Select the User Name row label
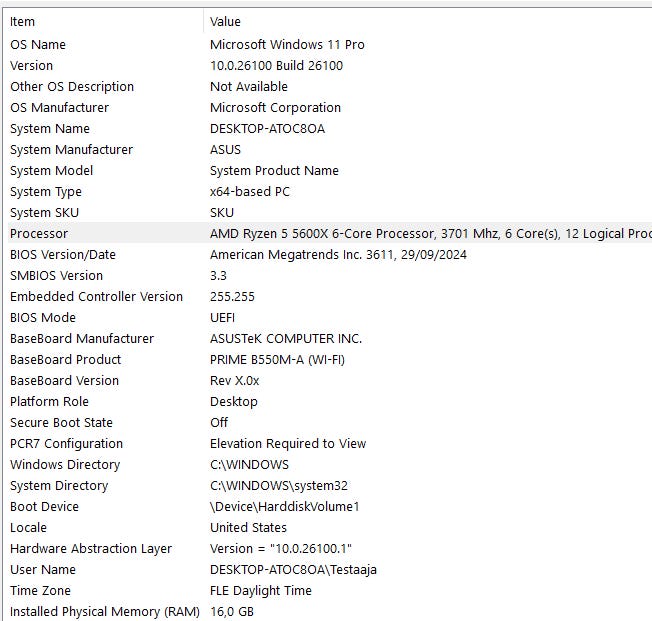 point(43,570)
